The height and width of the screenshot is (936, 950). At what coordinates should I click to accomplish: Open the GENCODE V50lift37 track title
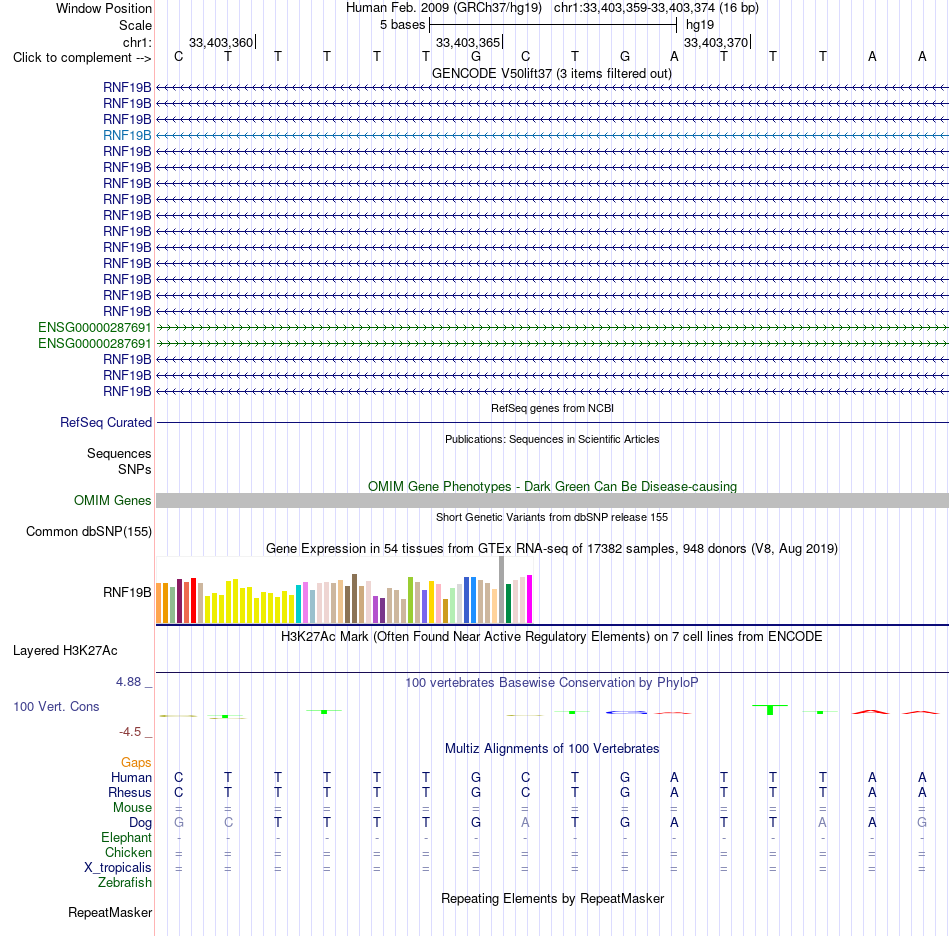click(552, 73)
